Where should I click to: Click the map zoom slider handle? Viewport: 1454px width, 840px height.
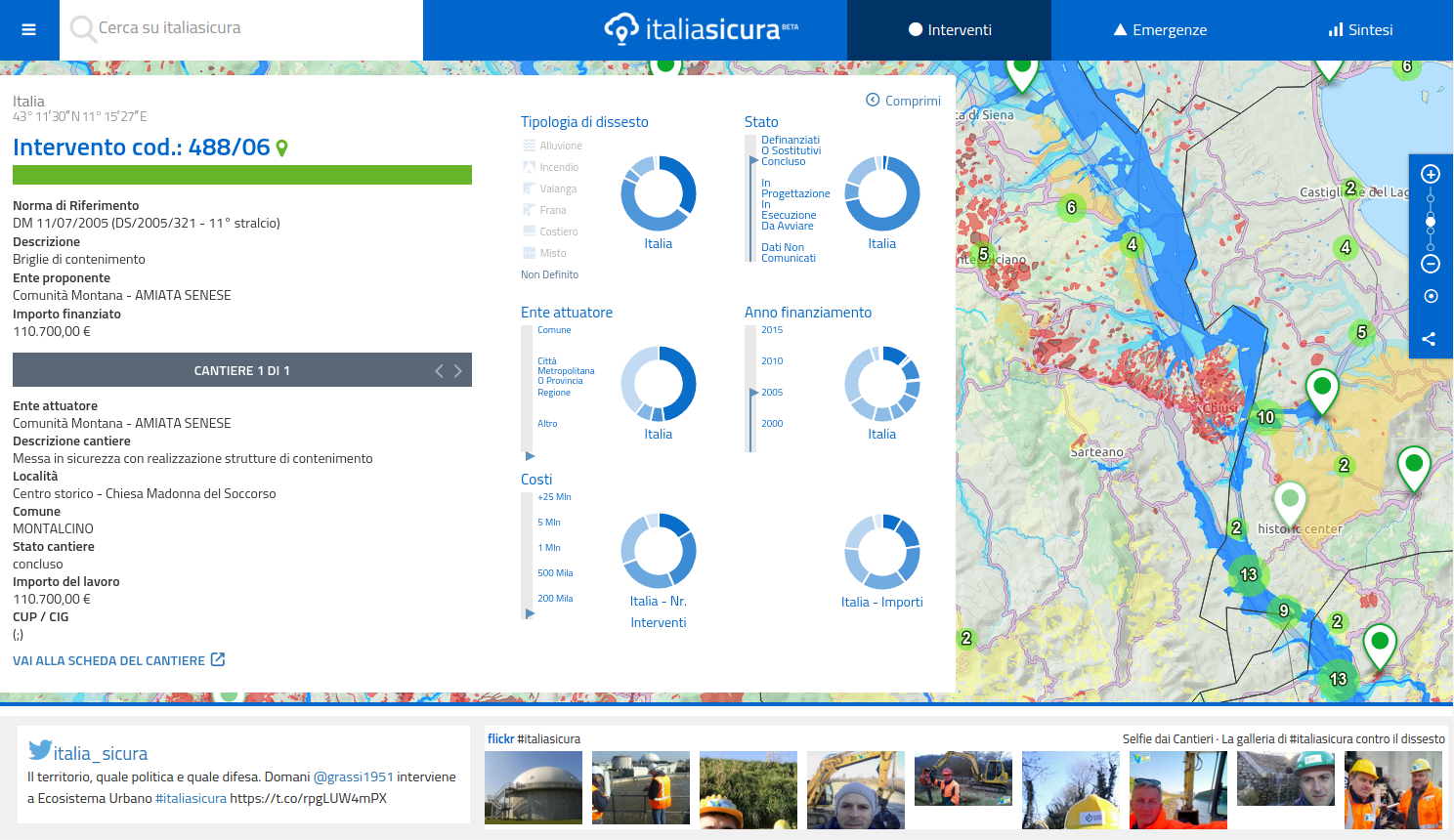[x=1431, y=222]
